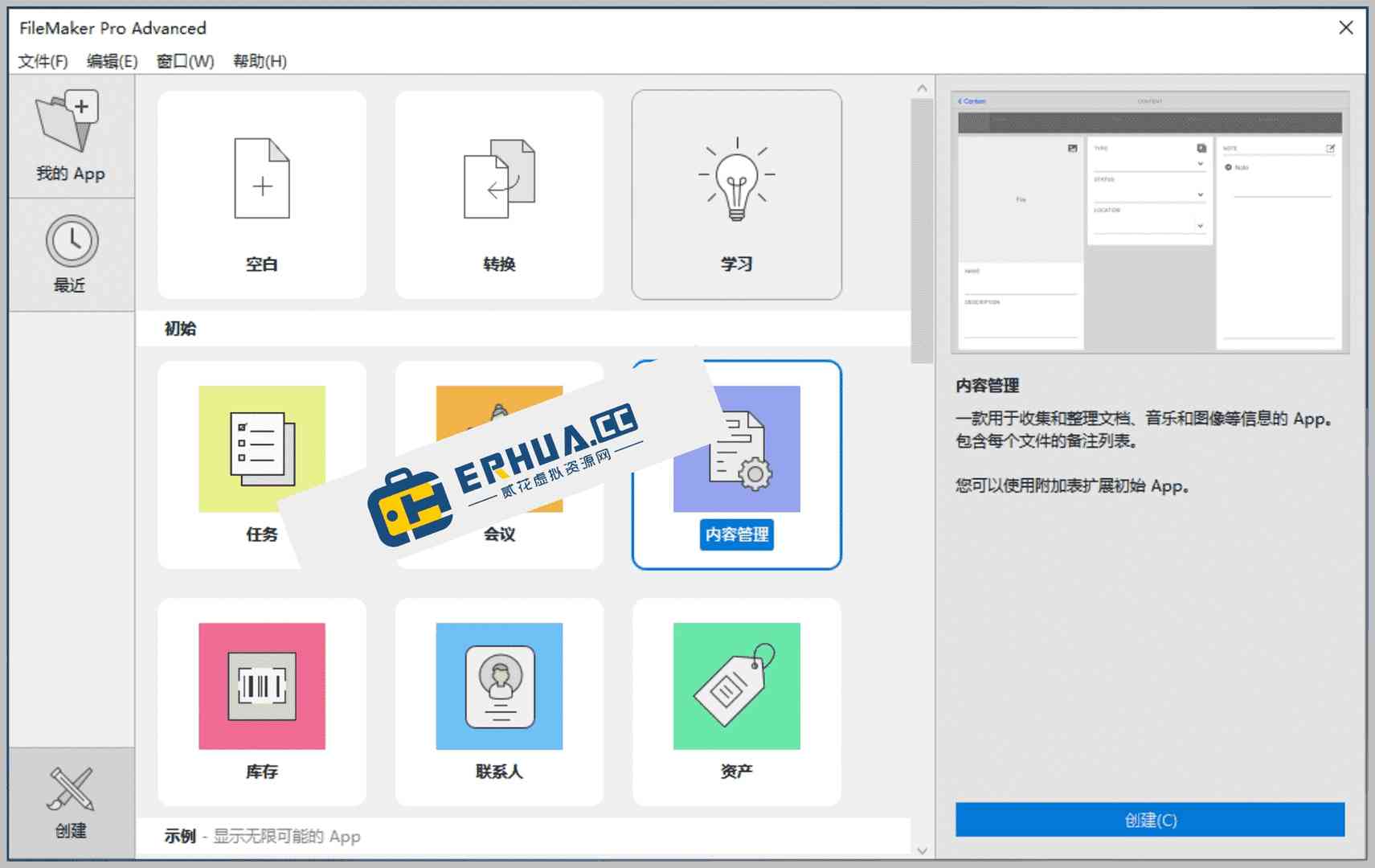Image resolution: width=1375 pixels, height=868 pixels.
Task: Open the 窗口(W) menu
Action: pos(185,60)
